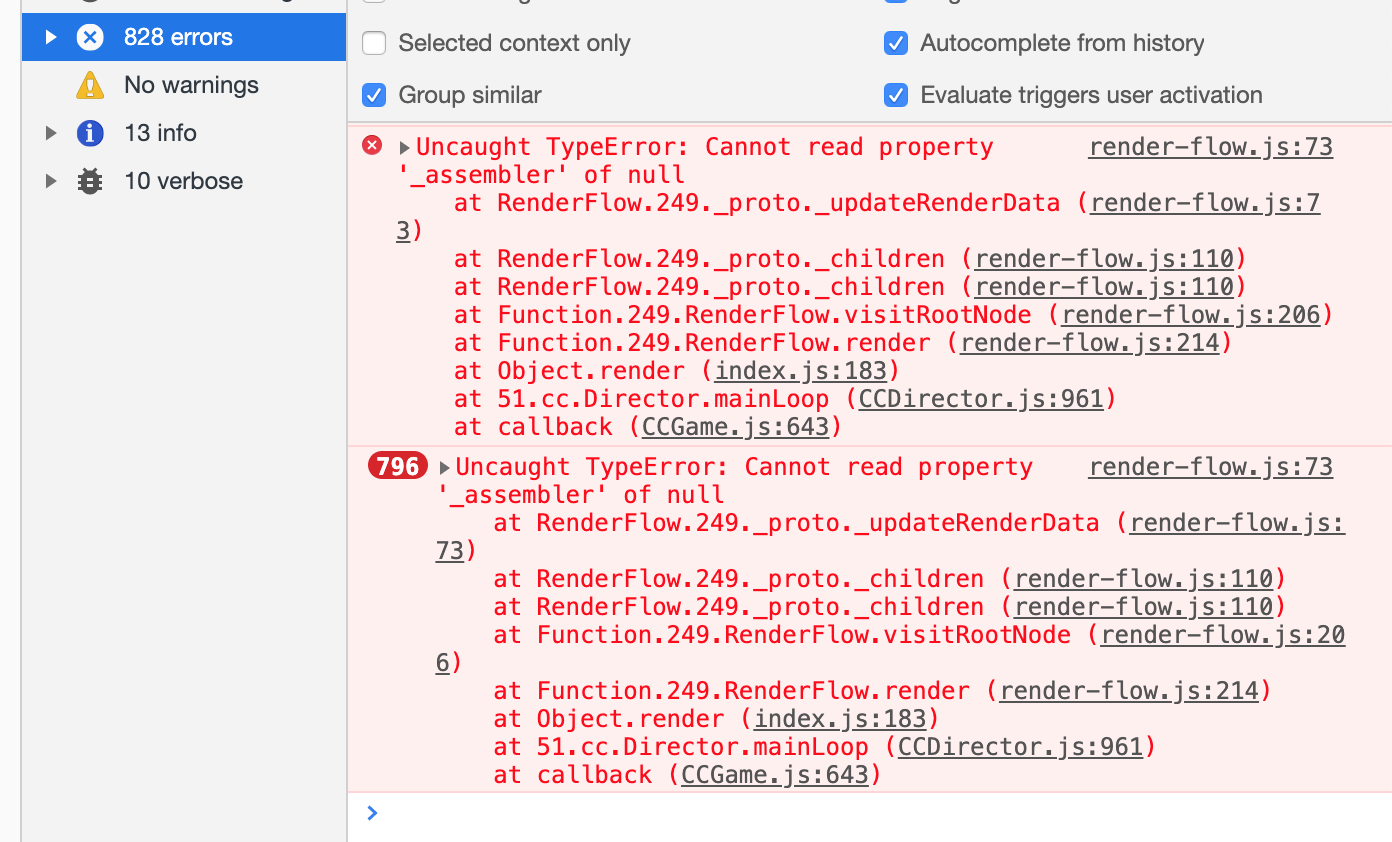Select the No warnings sidebar filter
This screenshot has height=842, width=1392.
point(190,86)
